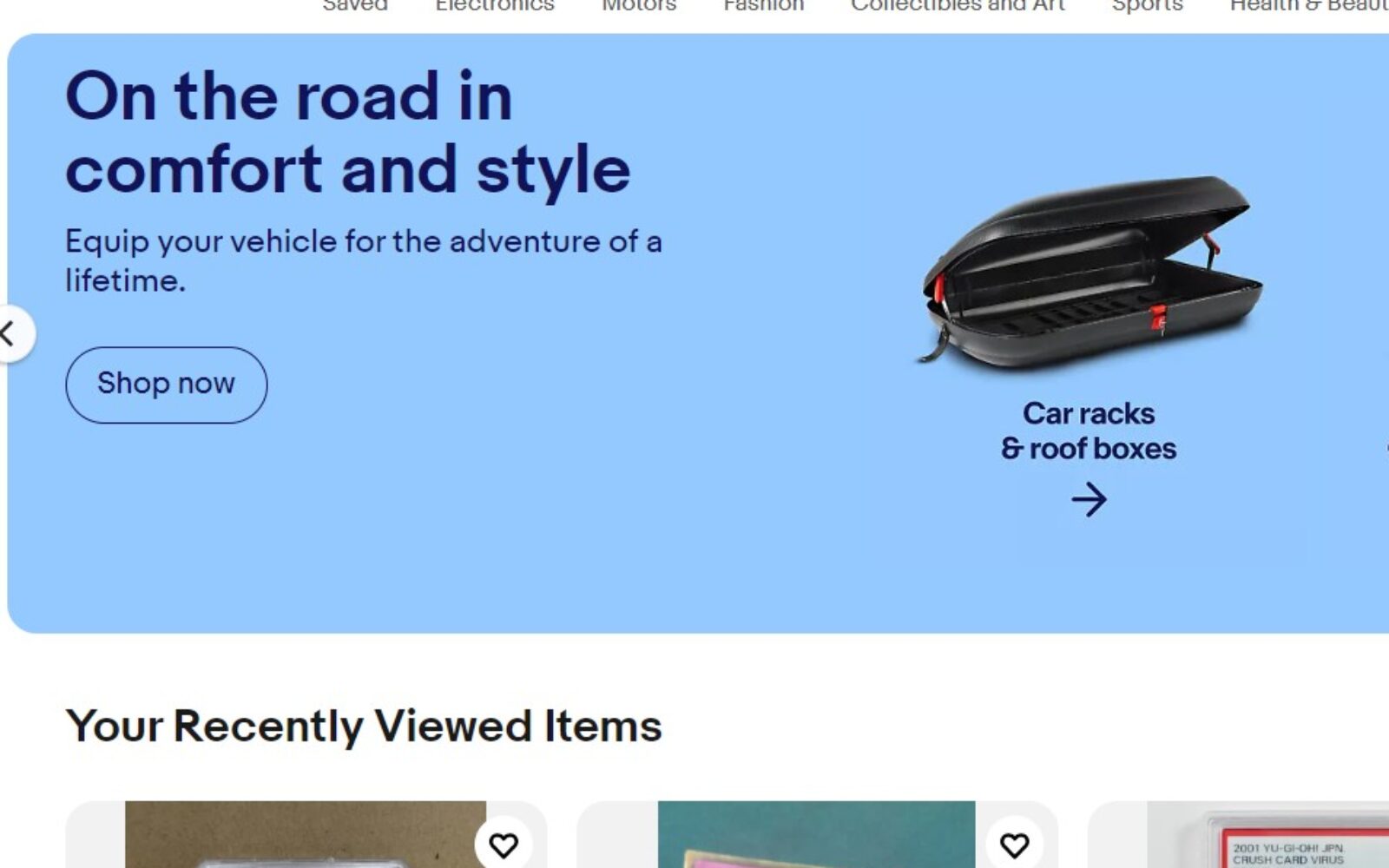
Task: Click arrow under Car racks & roof boxes
Action: coord(1089,499)
